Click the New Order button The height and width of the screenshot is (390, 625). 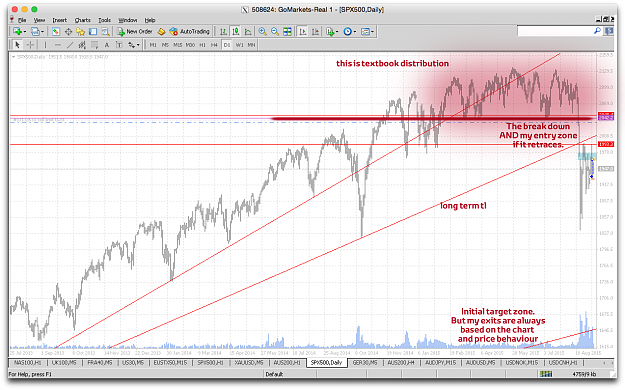[135, 32]
